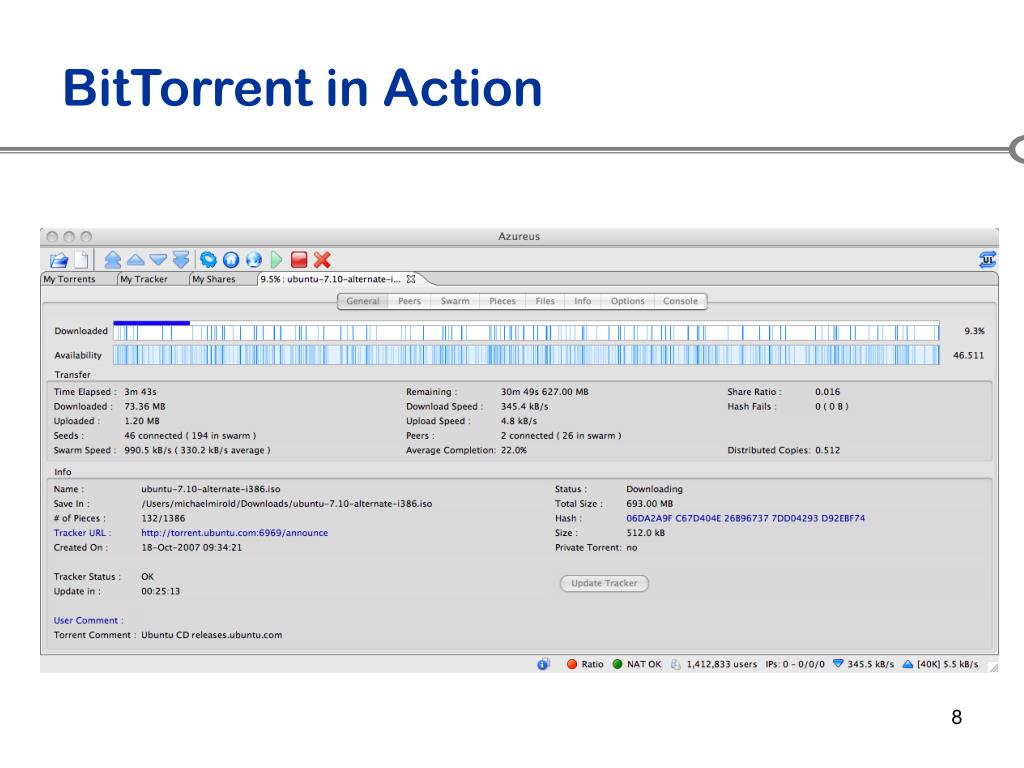Click '46 connected ( 194 in swarm )' seeds
The width and height of the screenshot is (1024, 768).
(190, 436)
